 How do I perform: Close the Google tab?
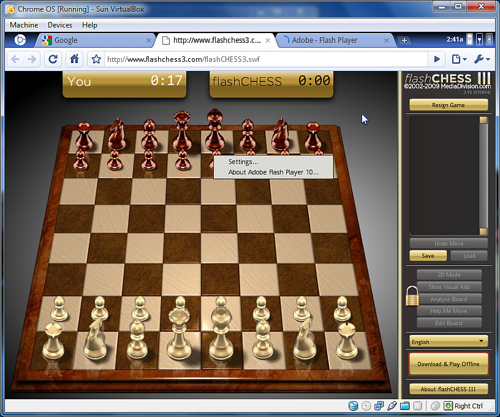point(149,41)
